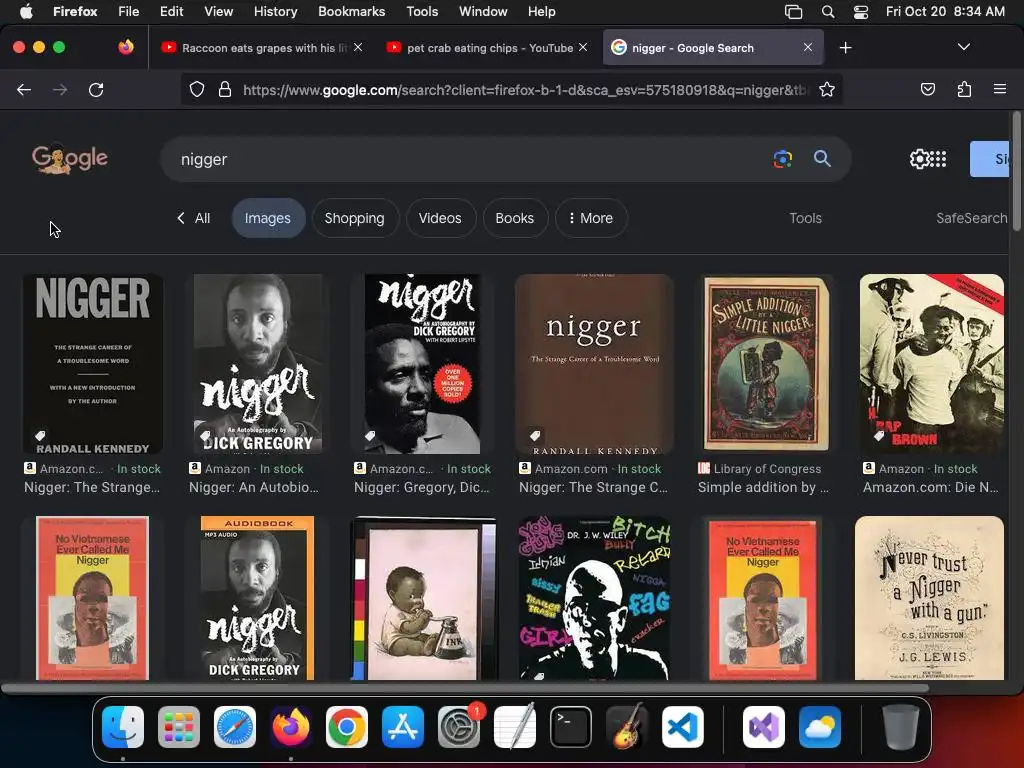The height and width of the screenshot is (768, 1024).
Task: Open a new browser tab
Action: point(846,48)
